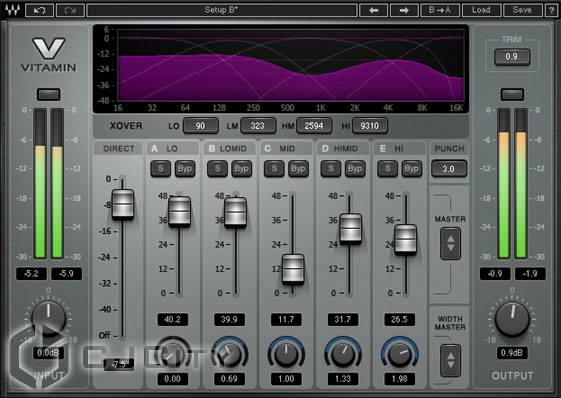Copy setup B to A

(x=440, y=10)
